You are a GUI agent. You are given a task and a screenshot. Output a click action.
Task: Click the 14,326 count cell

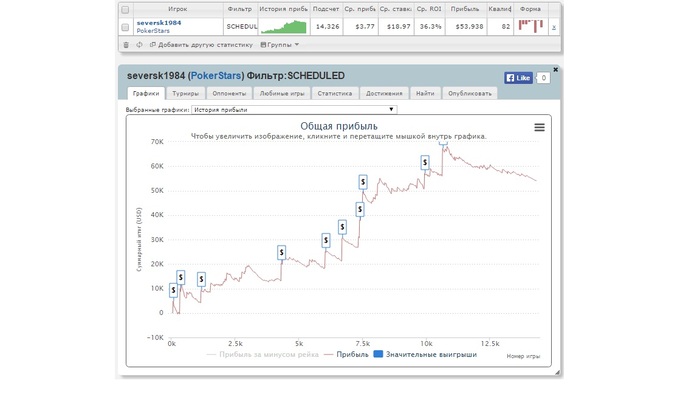327,27
